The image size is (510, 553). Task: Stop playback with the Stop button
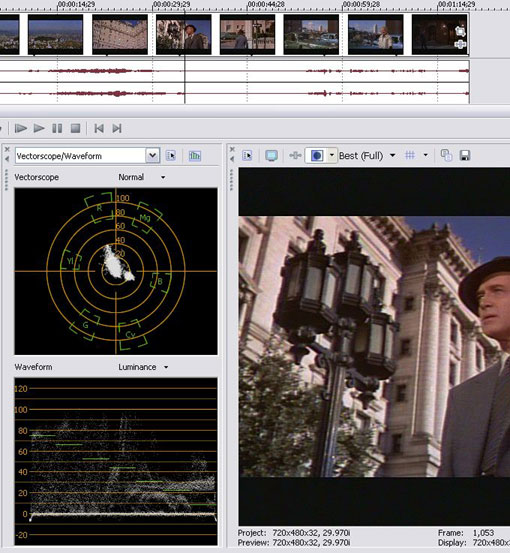[75, 128]
